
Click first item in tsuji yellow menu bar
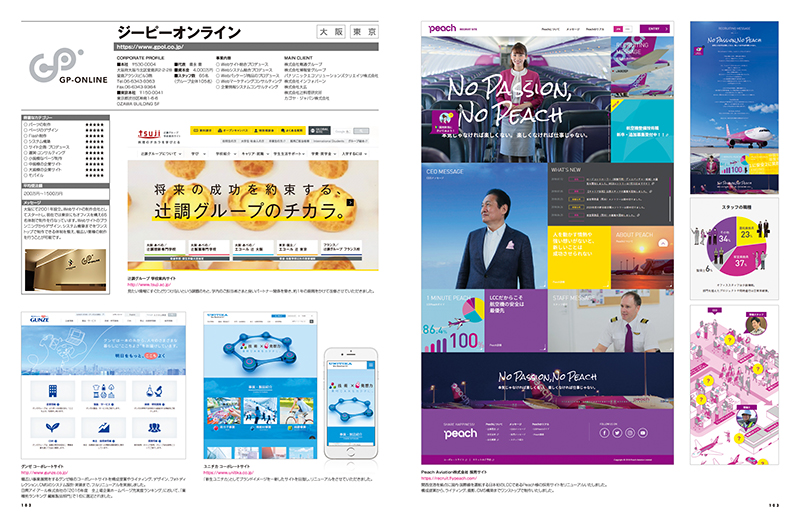click(203, 131)
